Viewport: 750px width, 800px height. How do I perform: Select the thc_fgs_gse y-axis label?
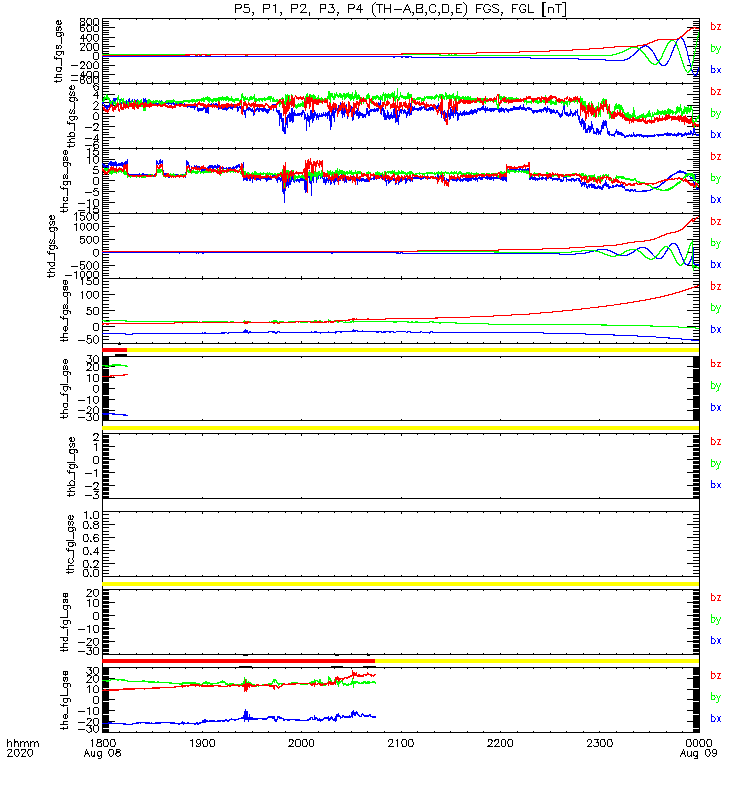[x=65, y=181]
